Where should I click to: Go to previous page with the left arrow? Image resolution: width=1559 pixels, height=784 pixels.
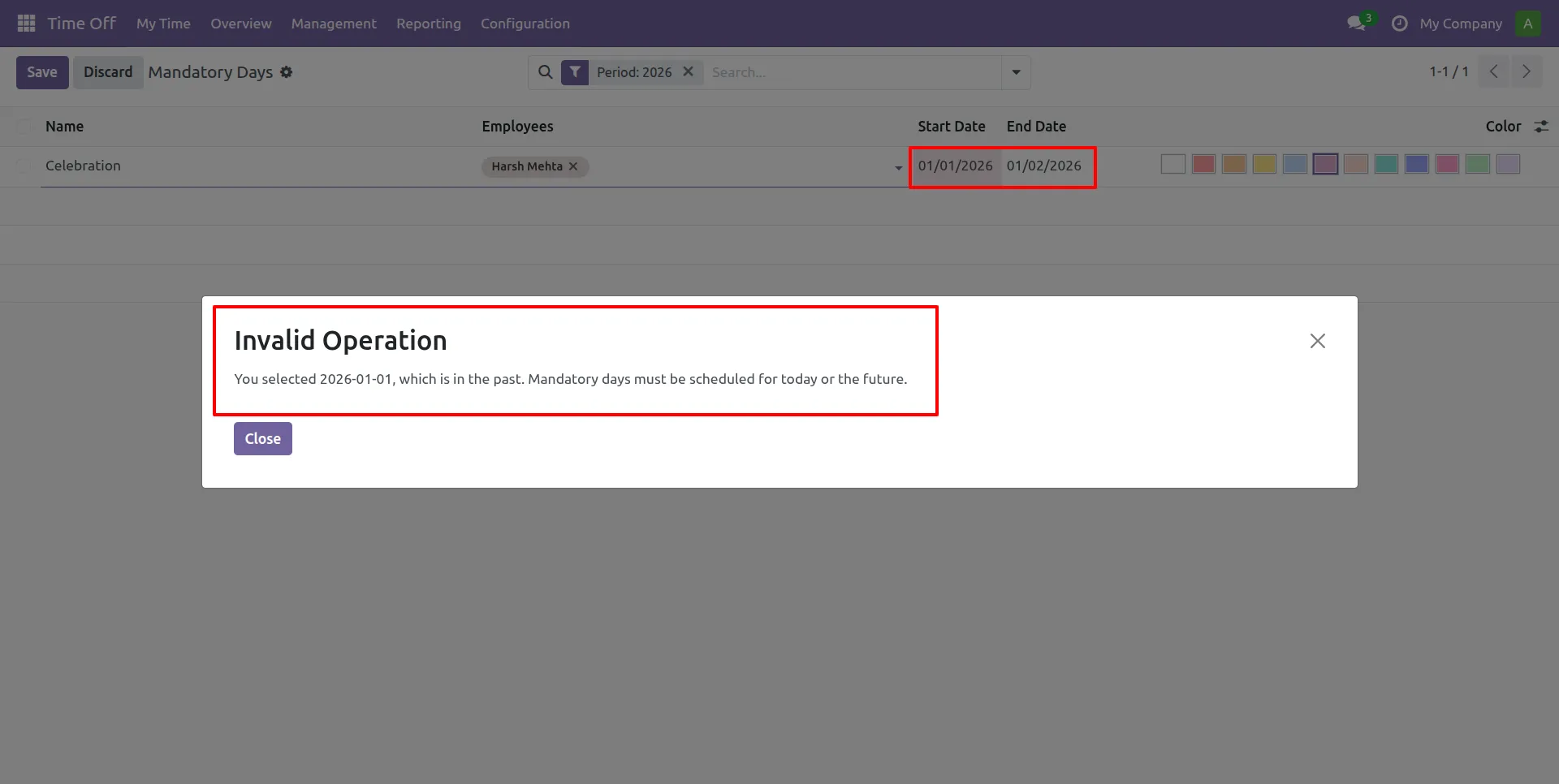[x=1492, y=71]
